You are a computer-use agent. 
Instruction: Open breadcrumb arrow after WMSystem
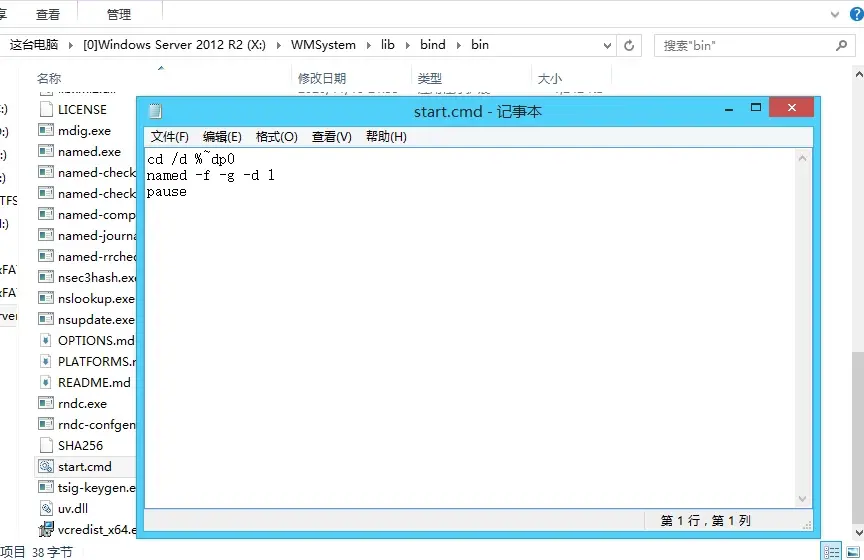(x=369, y=45)
